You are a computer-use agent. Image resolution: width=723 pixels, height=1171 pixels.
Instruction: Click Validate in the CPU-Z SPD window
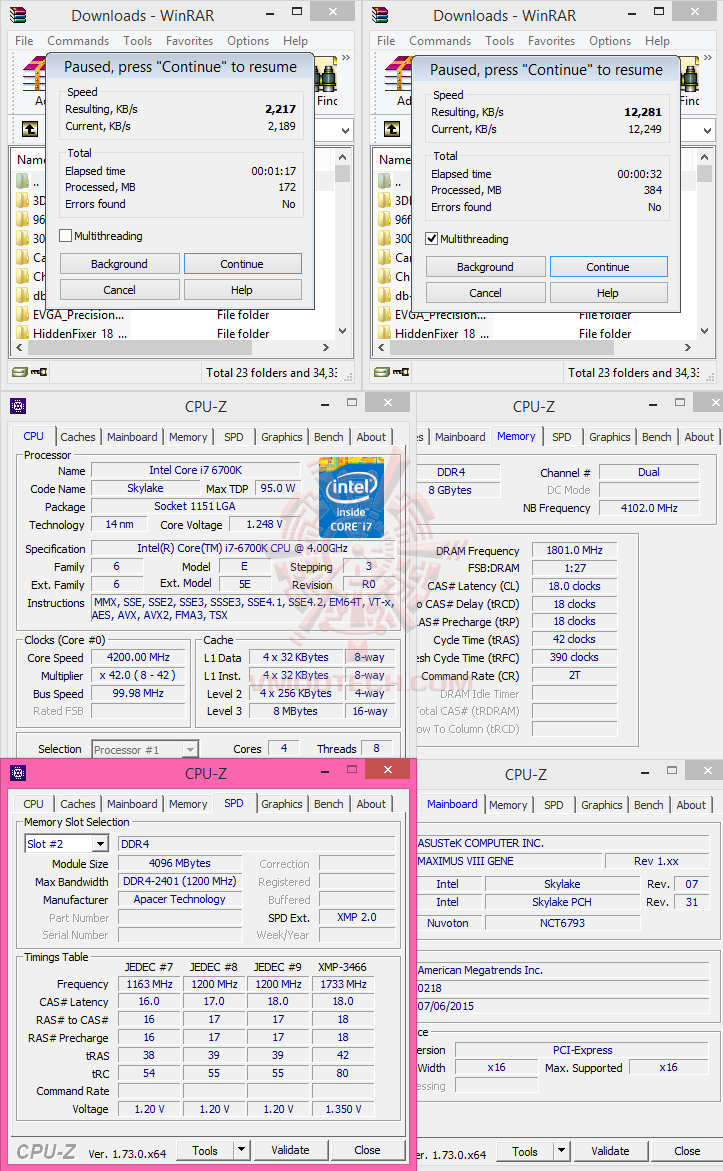291,1150
